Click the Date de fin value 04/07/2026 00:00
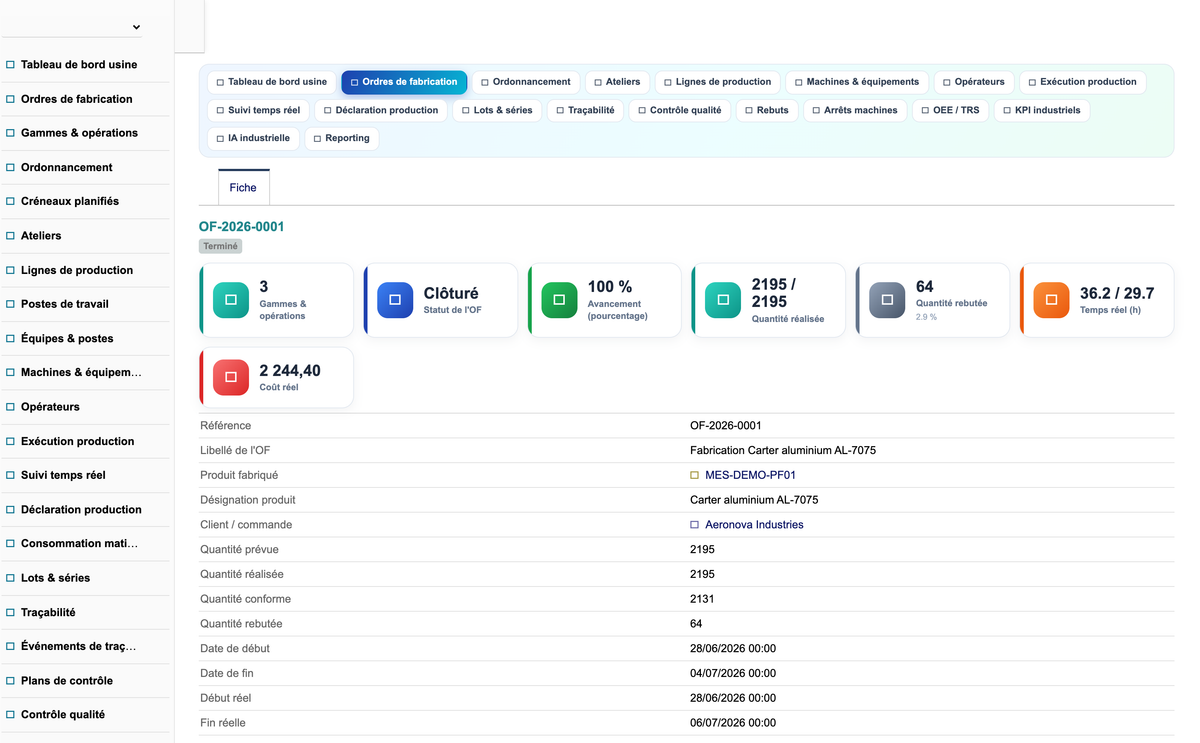Image resolution: width=1200 pixels, height=743 pixels. coord(733,674)
